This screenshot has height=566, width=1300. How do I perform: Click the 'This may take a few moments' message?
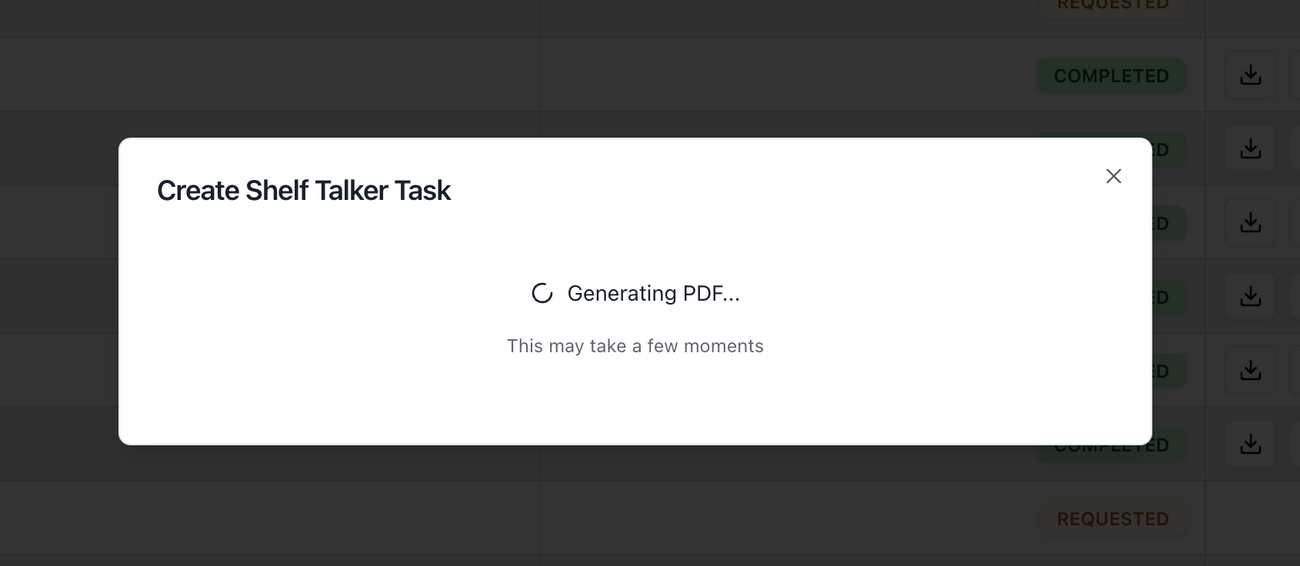coord(635,346)
